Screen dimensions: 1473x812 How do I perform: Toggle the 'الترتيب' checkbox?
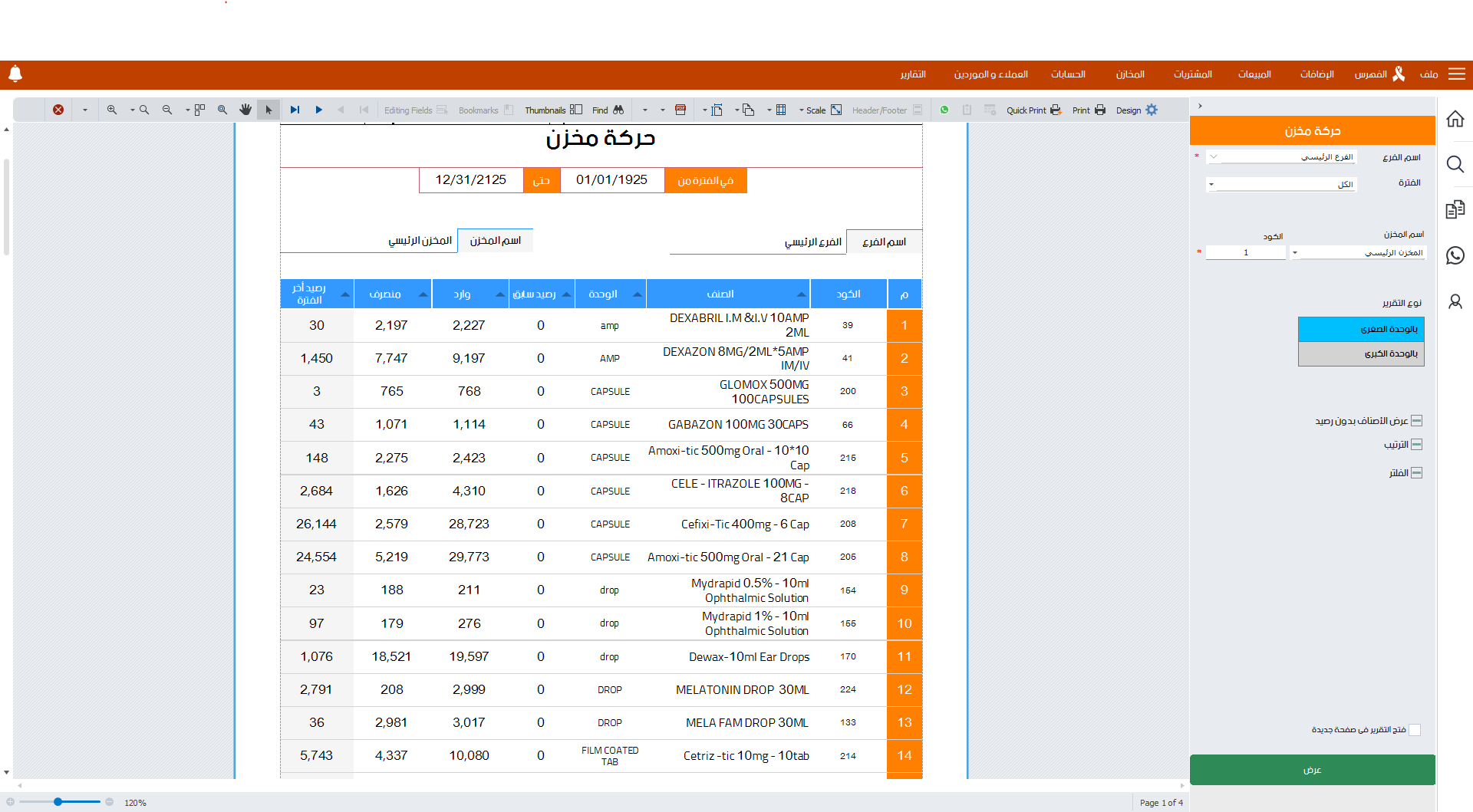[1417, 445]
